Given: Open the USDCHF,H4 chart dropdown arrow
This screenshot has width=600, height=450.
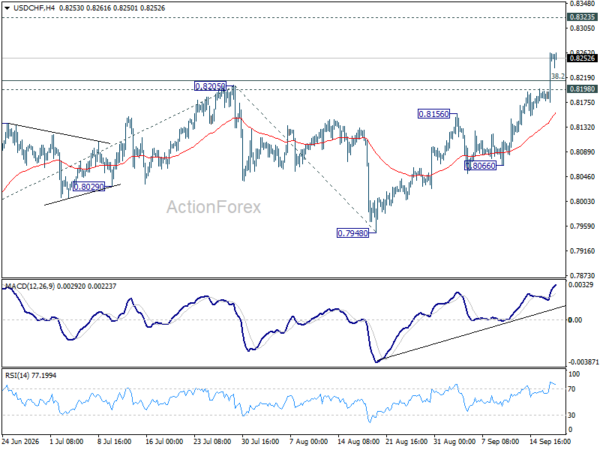Looking at the screenshot, I should pos(7,8).
